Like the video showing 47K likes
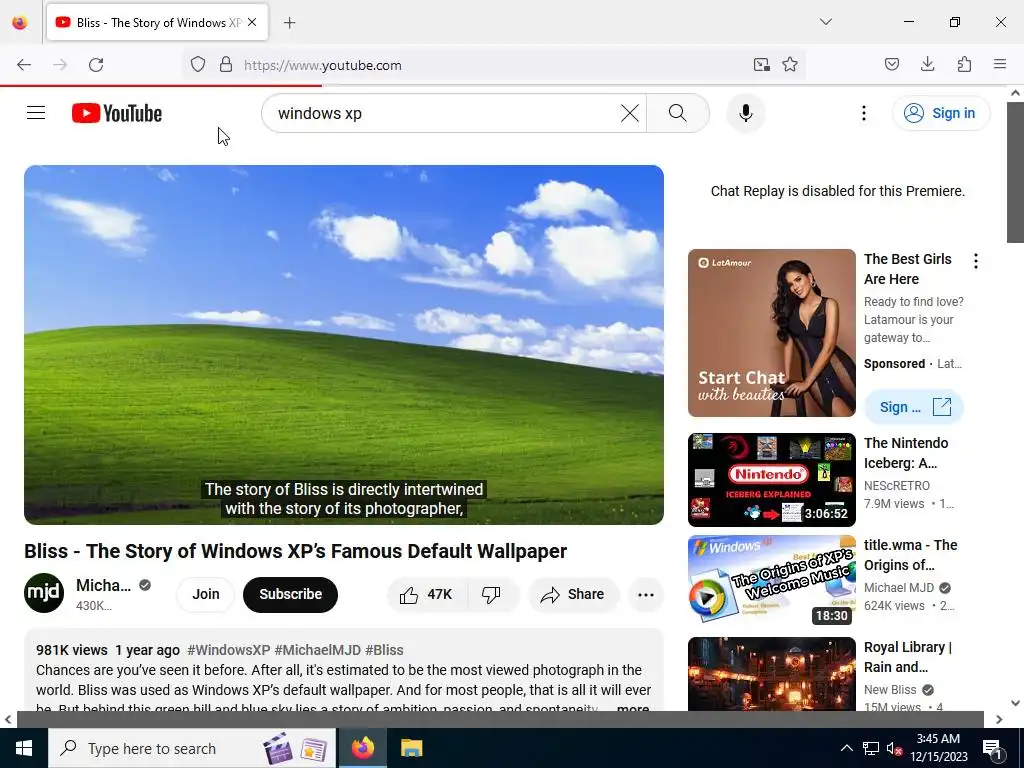Image resolution: width=1024 pixels, height=768 pixels. point(427,594)
